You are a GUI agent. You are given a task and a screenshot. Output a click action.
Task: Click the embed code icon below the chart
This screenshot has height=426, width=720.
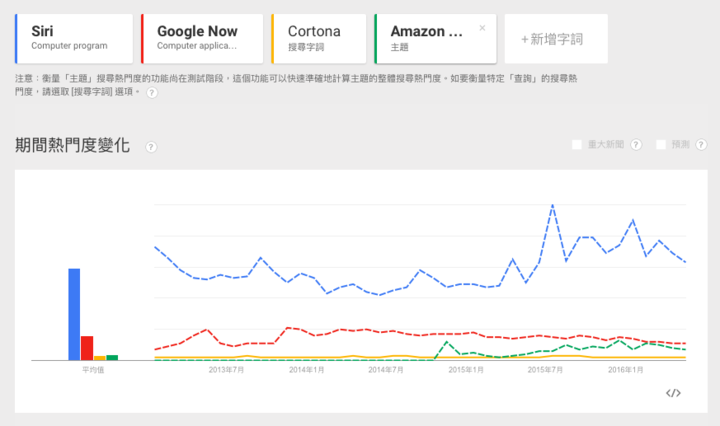(673, 393)
